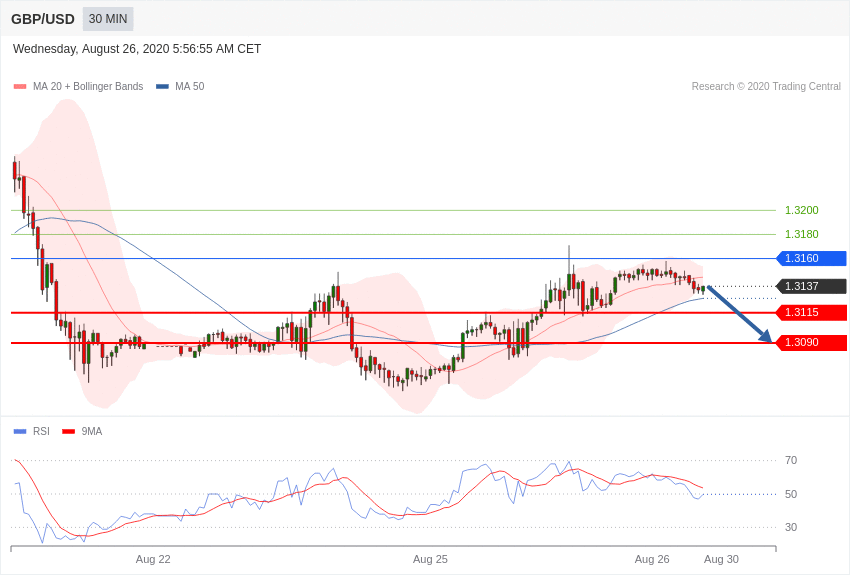
Task: Click the GBP/USD pair title
Action: [x=43, y=19]
